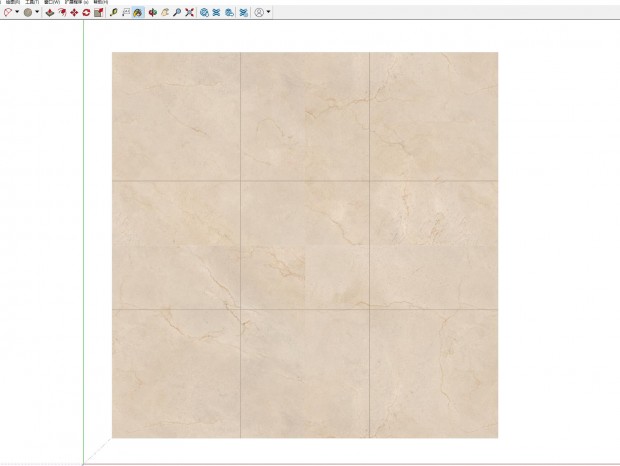Select the Scale tool
The width and height of the screenshot is (620, 466).
click(98, 13)
